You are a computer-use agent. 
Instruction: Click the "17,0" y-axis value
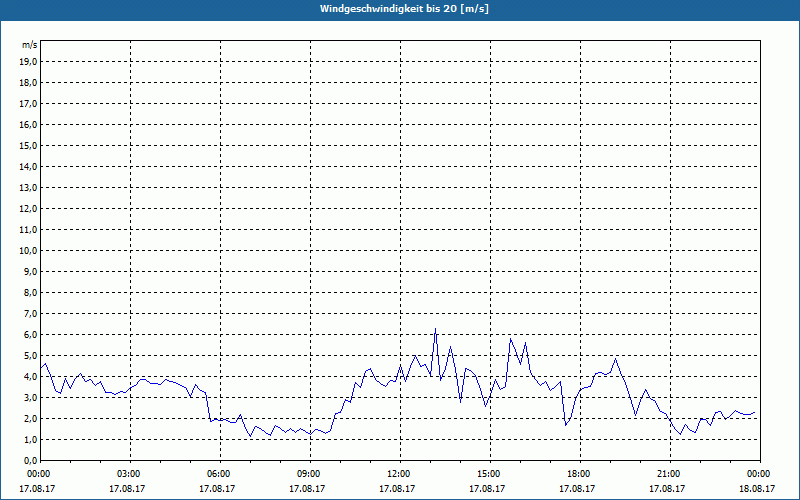(28, 104)
